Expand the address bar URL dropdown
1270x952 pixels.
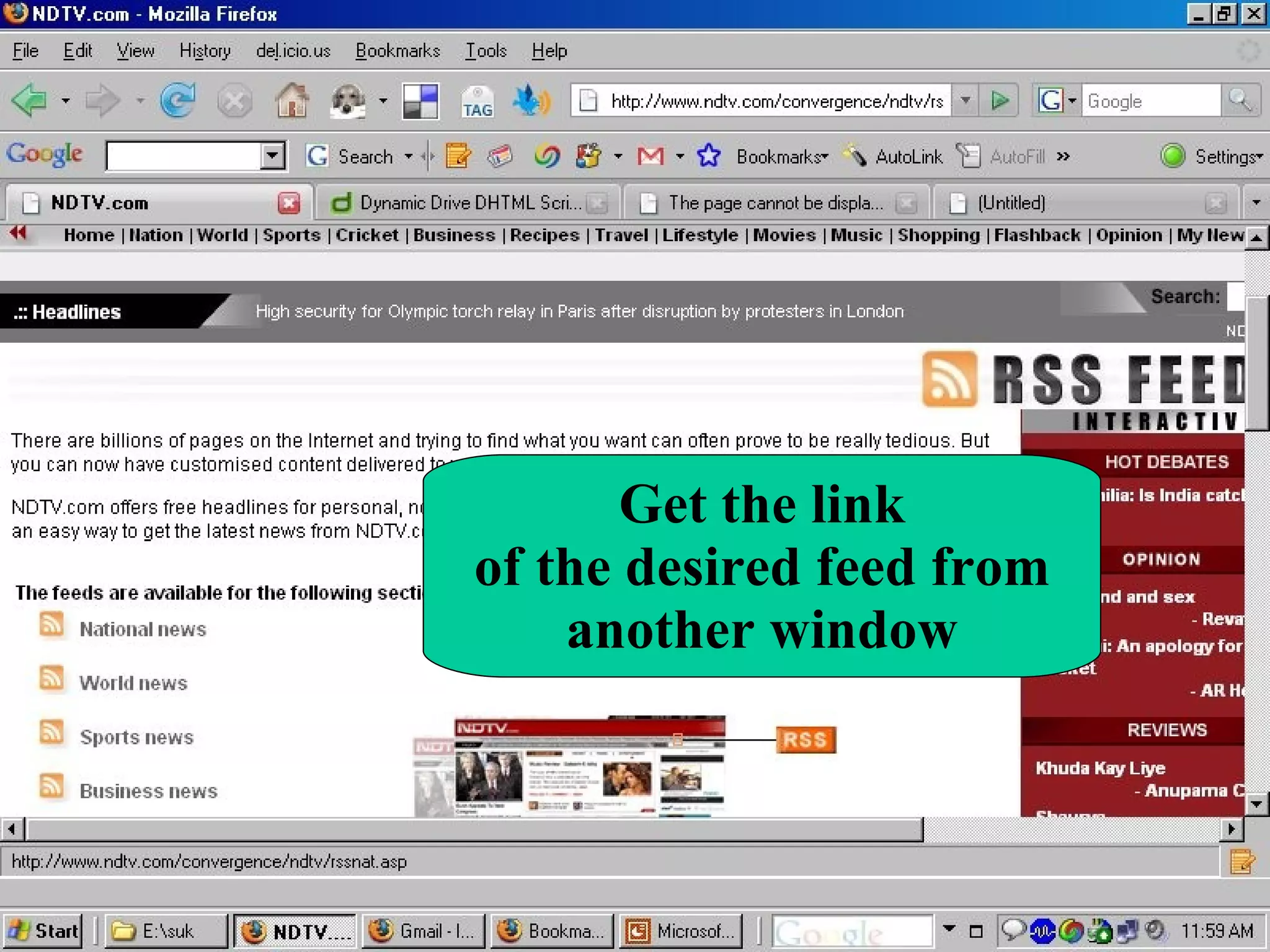coord(965,100)
